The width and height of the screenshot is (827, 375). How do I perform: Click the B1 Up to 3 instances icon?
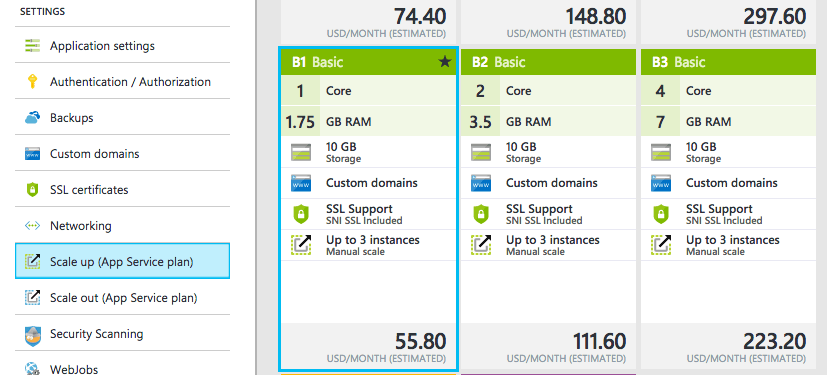coord(301,245)
